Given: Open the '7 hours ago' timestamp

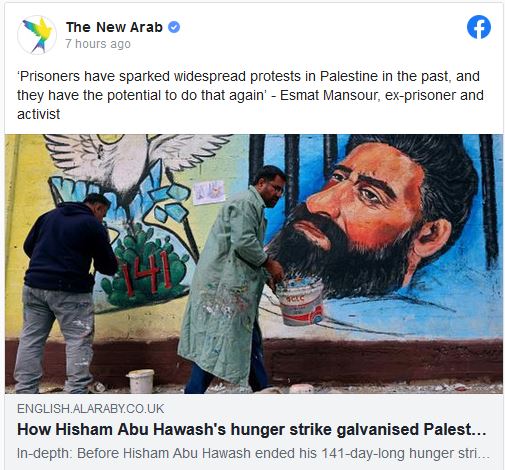Looking at the screenshot, I should pos(98,44).
